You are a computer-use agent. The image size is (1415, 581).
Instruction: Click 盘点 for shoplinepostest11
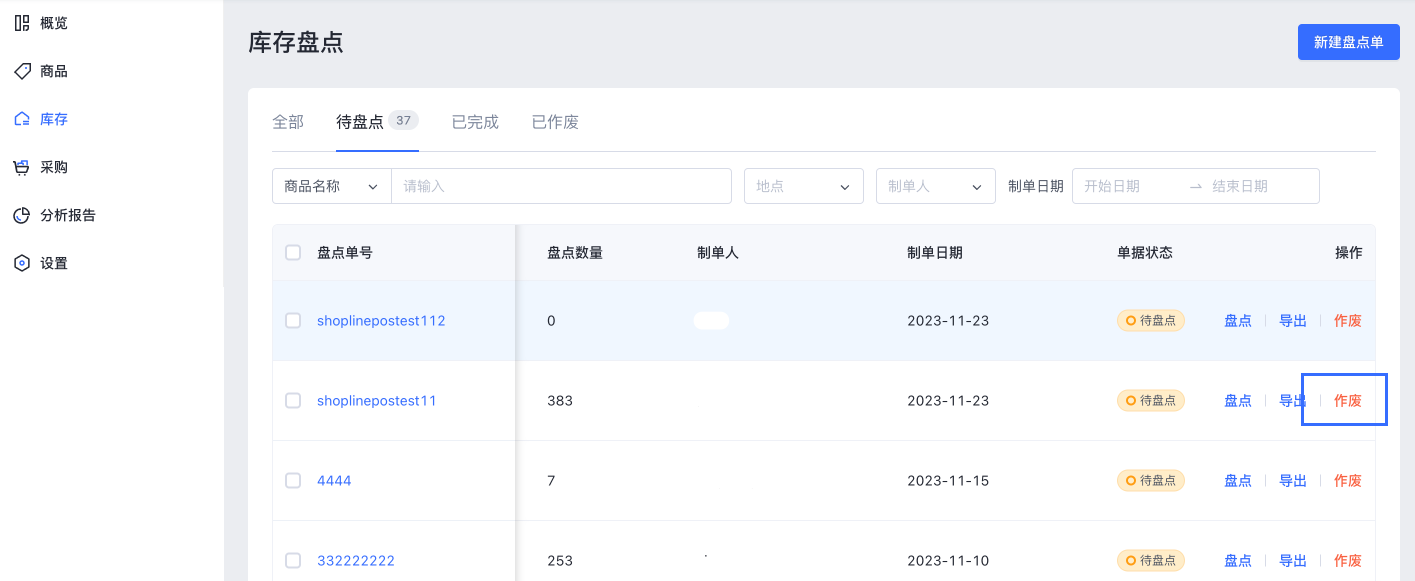tap(1238, 401)
